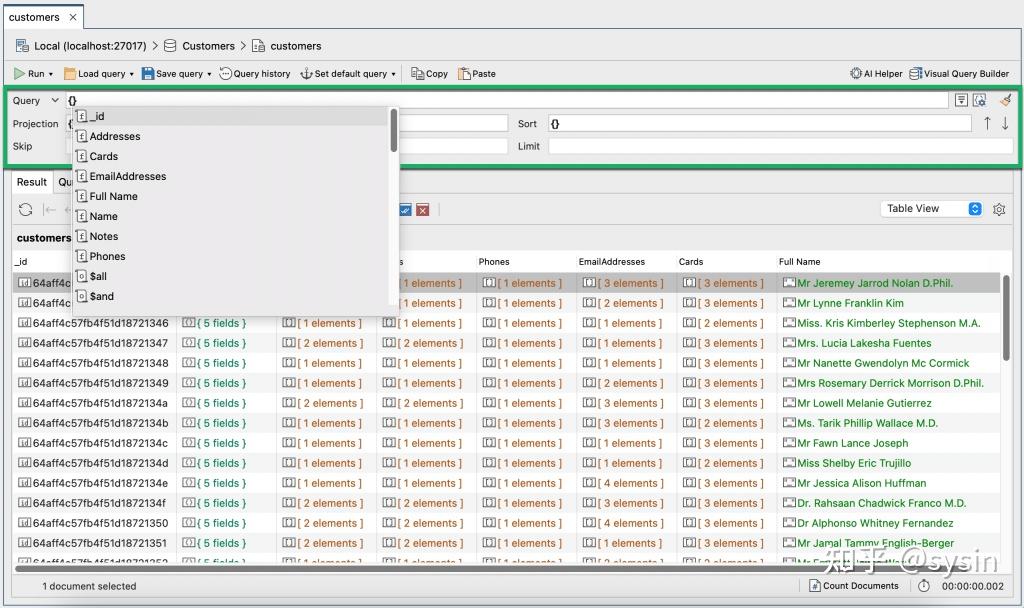Click the results table vertical scrollbar
Viewport: 1024px width, 608px height.
click(x=1006, y=319)
